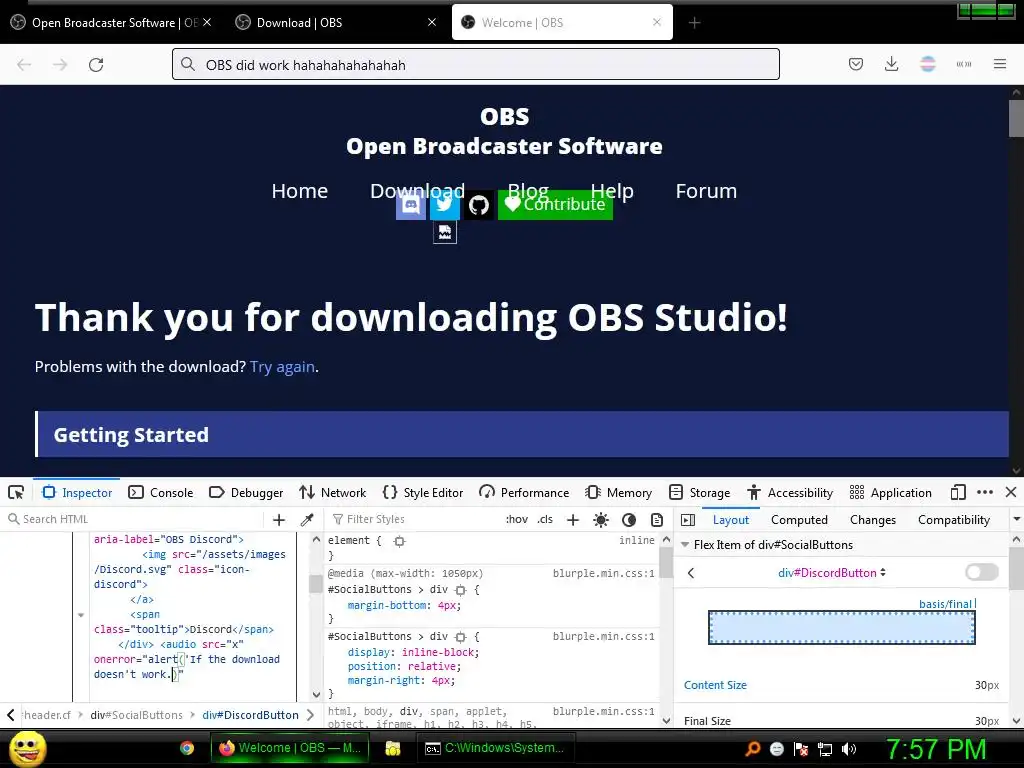Screen dimensions: 1024x768
Task: Open the Memory panel
Action: (x=618, y=492)
